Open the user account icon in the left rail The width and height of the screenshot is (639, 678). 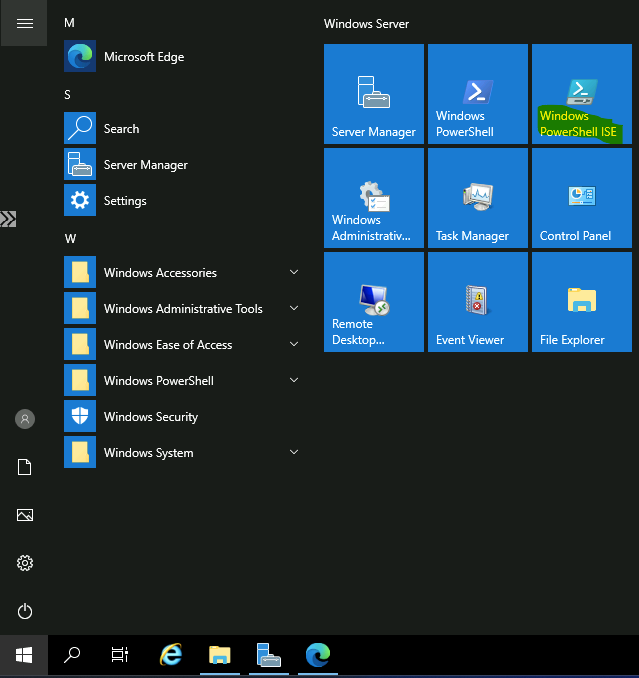pyautogui.click(x=25, y=419)
